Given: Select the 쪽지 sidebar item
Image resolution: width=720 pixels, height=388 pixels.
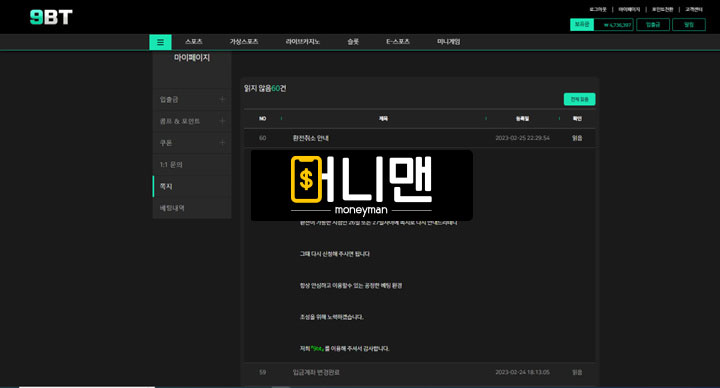Looking at the screenshot, I should click(x=192, y=186).
